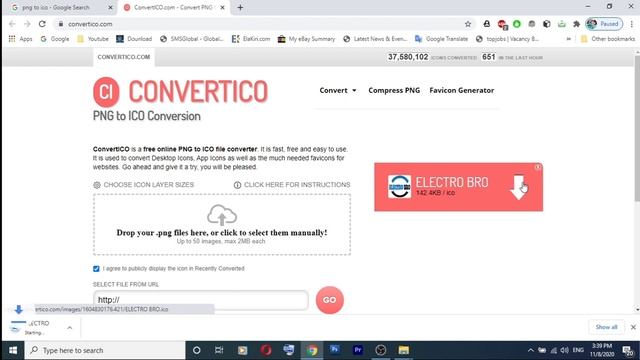Show hidden system tray icons

click(x=530, y=350)
